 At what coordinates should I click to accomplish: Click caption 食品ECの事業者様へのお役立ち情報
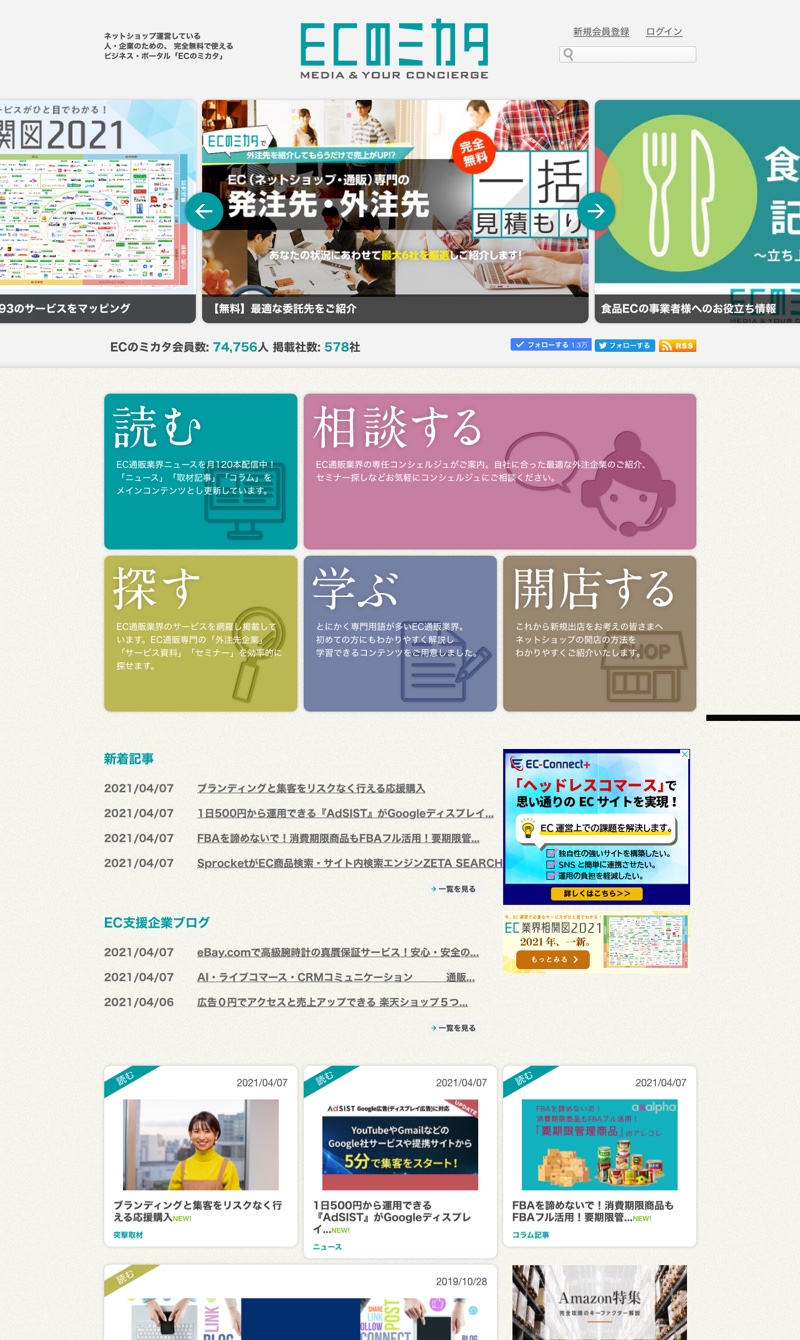pos(690,309)
